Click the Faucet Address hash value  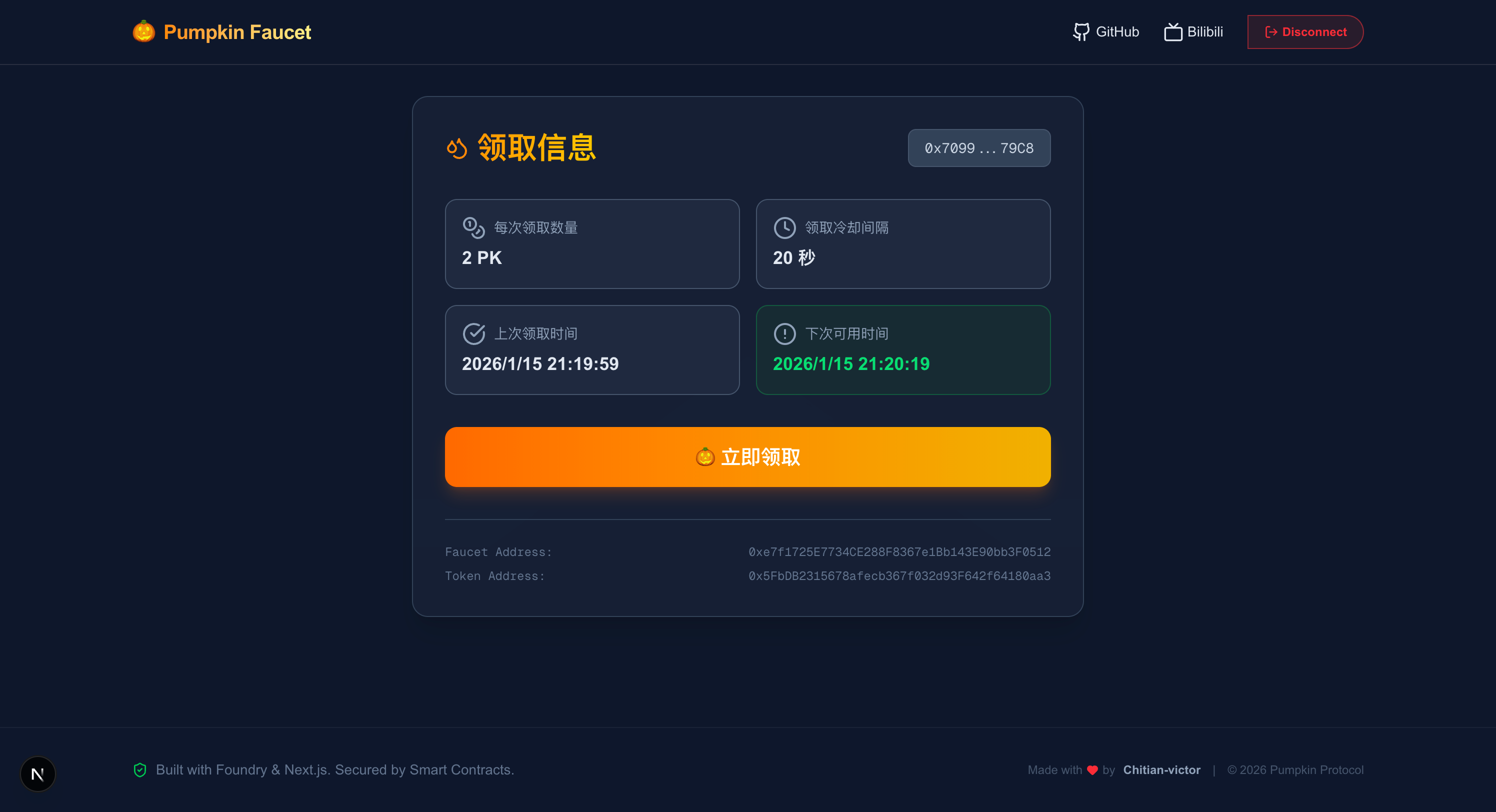(x=899, y=552)
